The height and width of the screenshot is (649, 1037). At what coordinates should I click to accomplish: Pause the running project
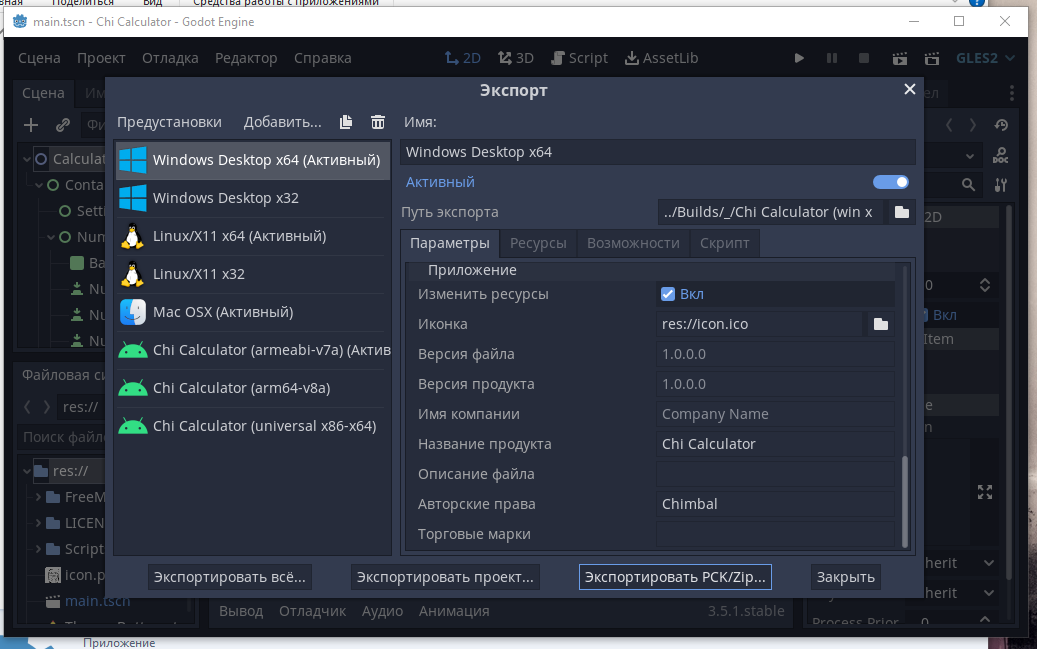click(x=831, y=58)
